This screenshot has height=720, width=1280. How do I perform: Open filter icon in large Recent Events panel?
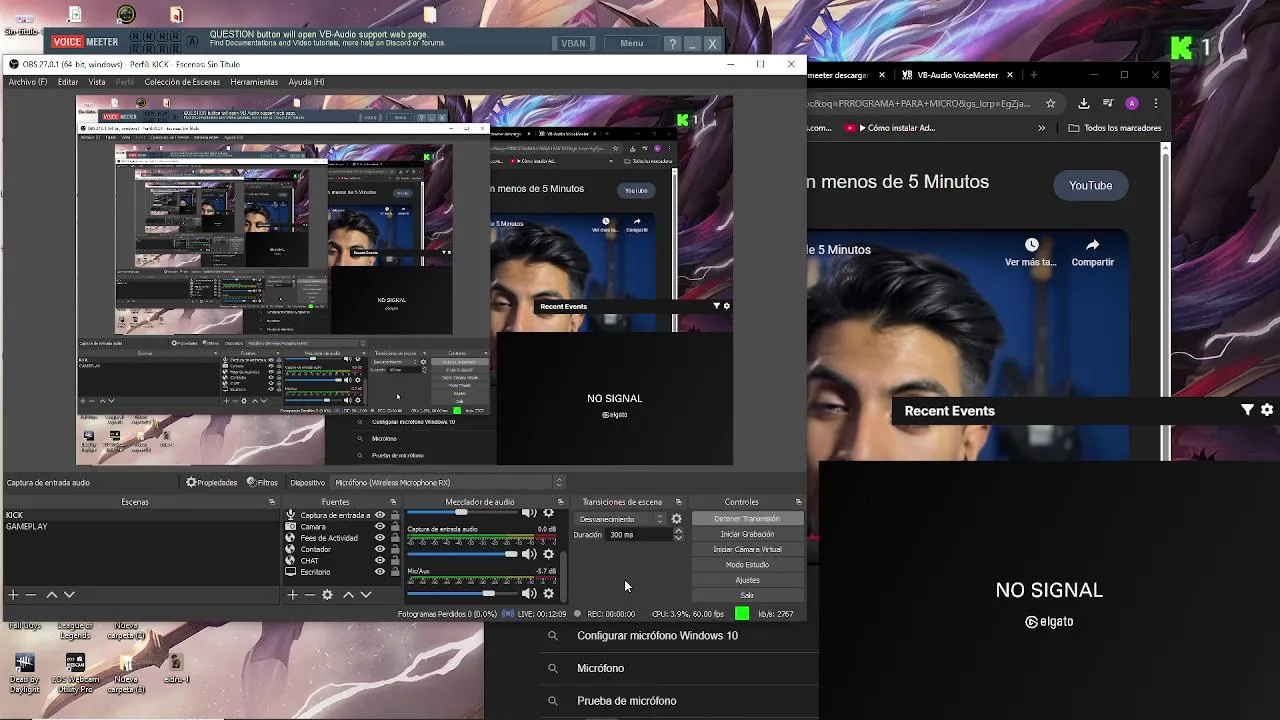(x=1247, y=410)
